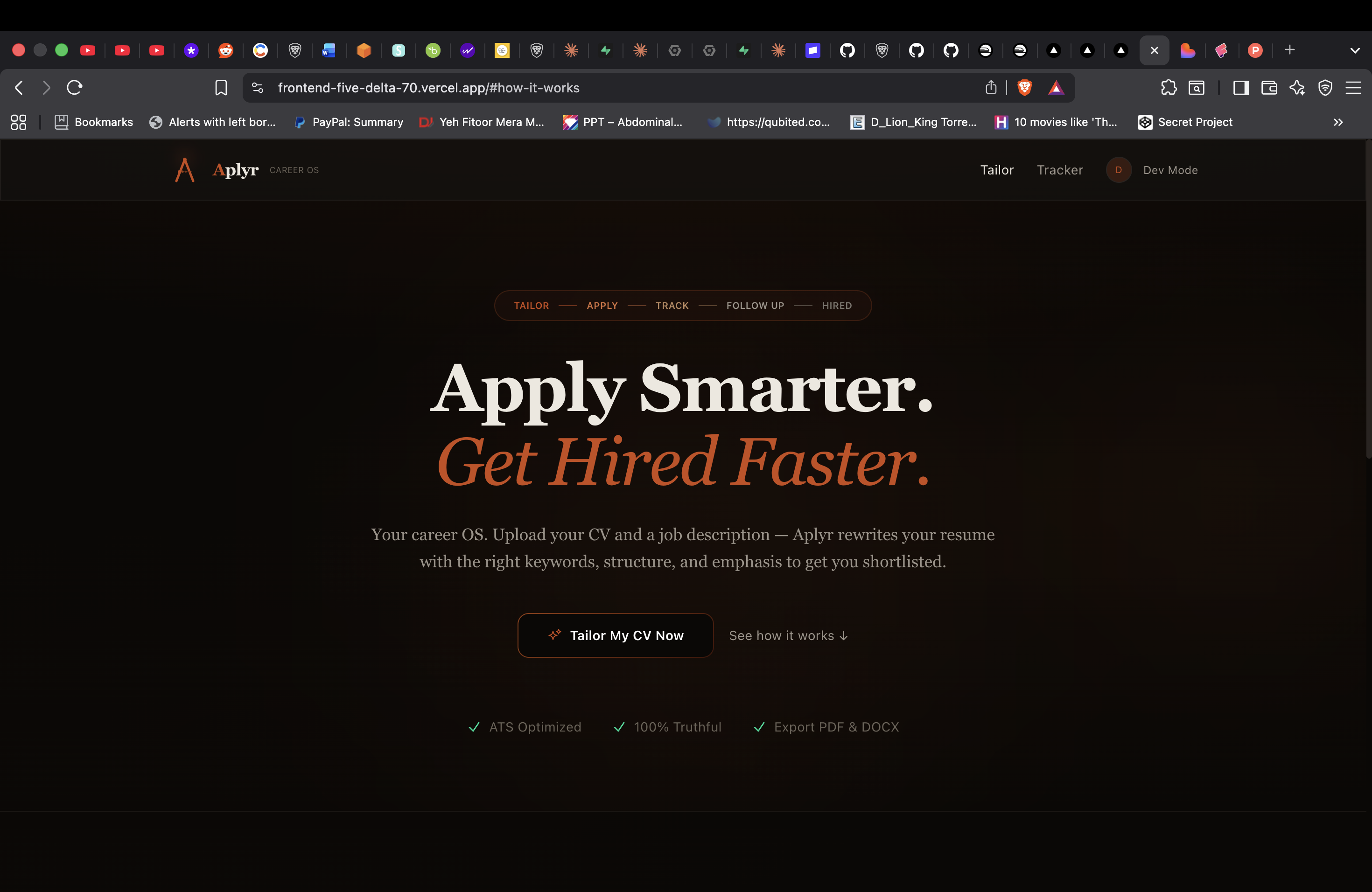1372x892 pixels.
Task: Click the share icon in address bar
Action: tap(991, 88)
